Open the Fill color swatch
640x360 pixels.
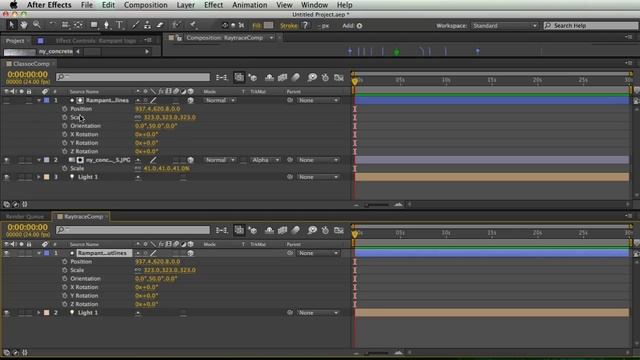click(268, 25)
